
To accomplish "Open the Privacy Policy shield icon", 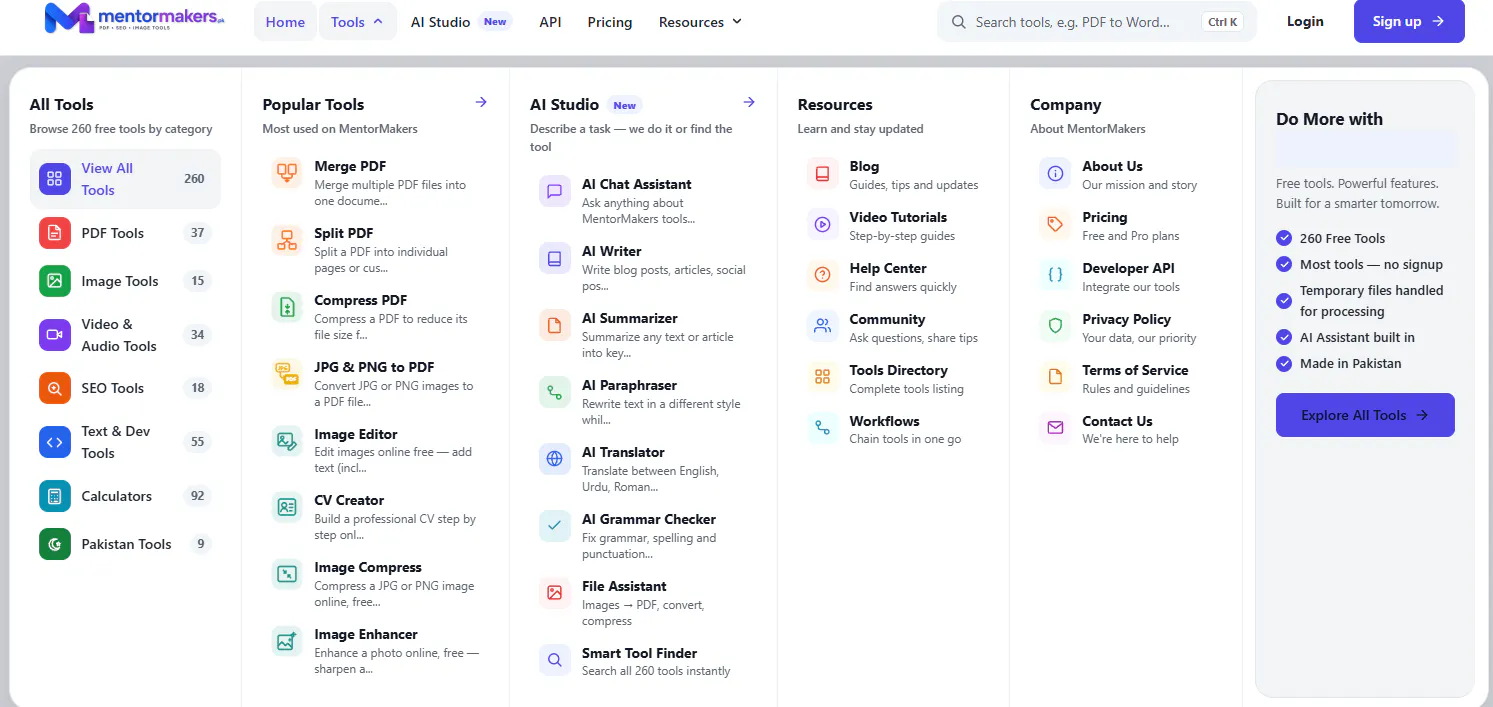I will point(1055,327).
